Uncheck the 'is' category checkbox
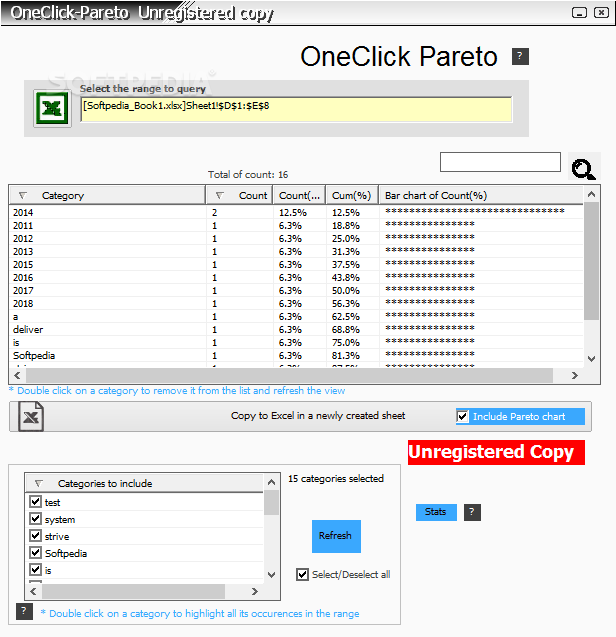This screenshot has width=616, height=637. (x=36, y=570)
